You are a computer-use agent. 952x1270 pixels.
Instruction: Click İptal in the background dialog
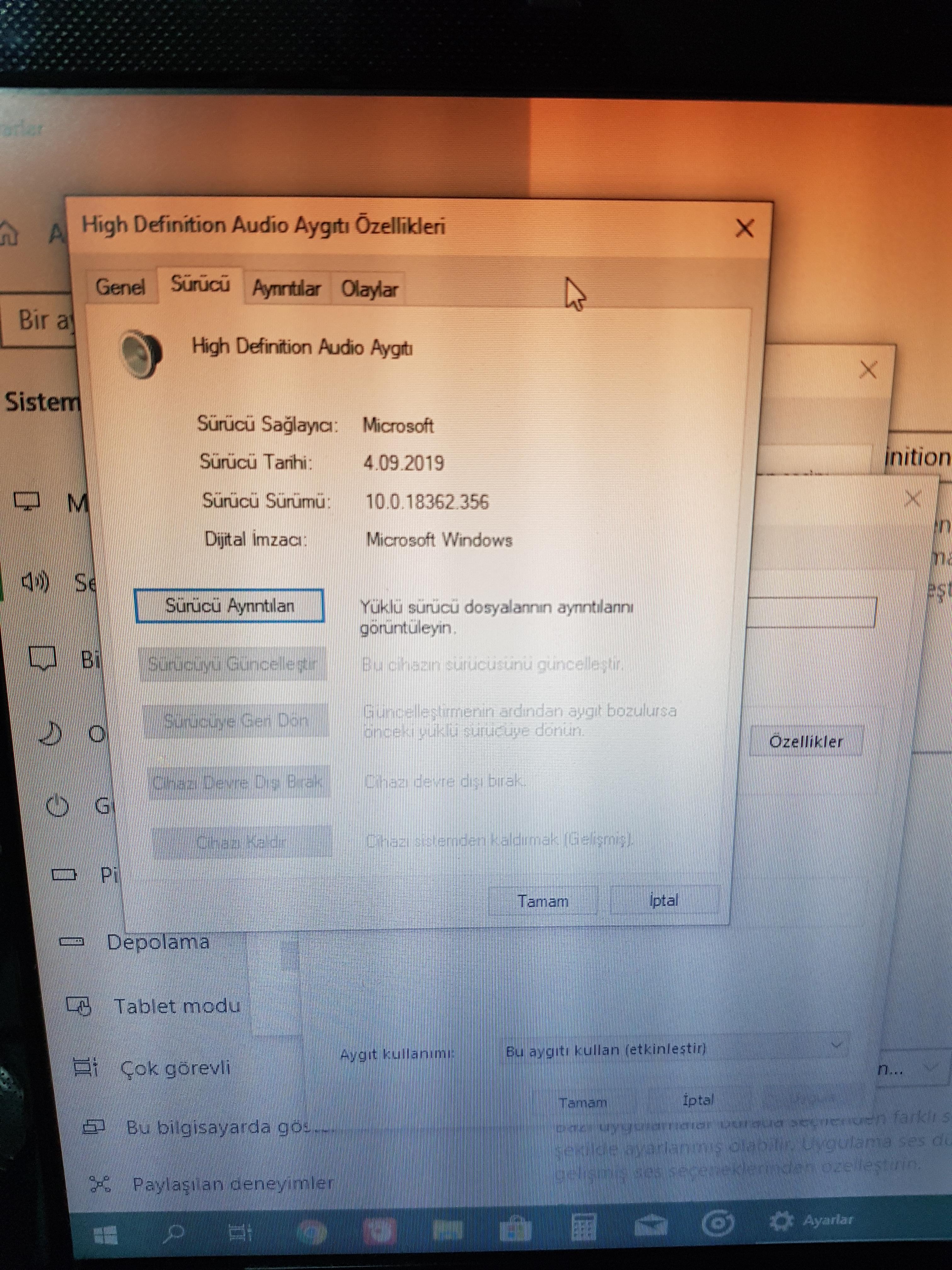coord(698,1100)
